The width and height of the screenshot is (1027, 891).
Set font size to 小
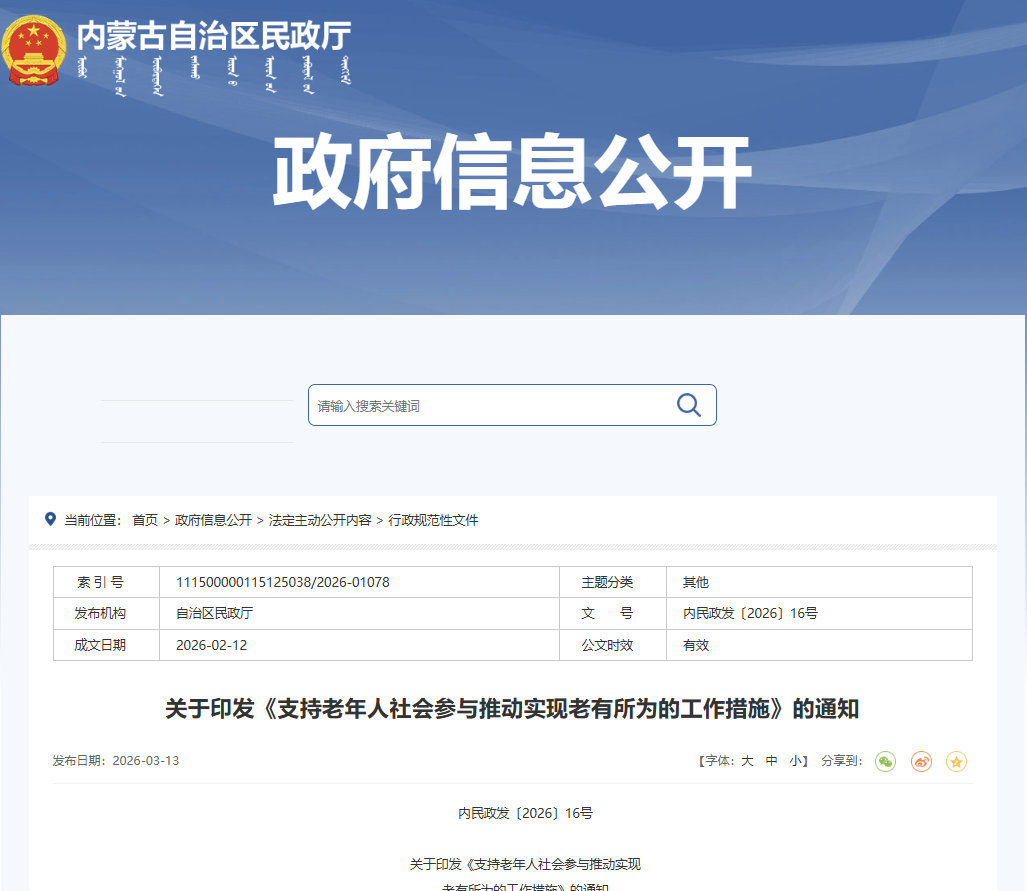tap(795, 761)
